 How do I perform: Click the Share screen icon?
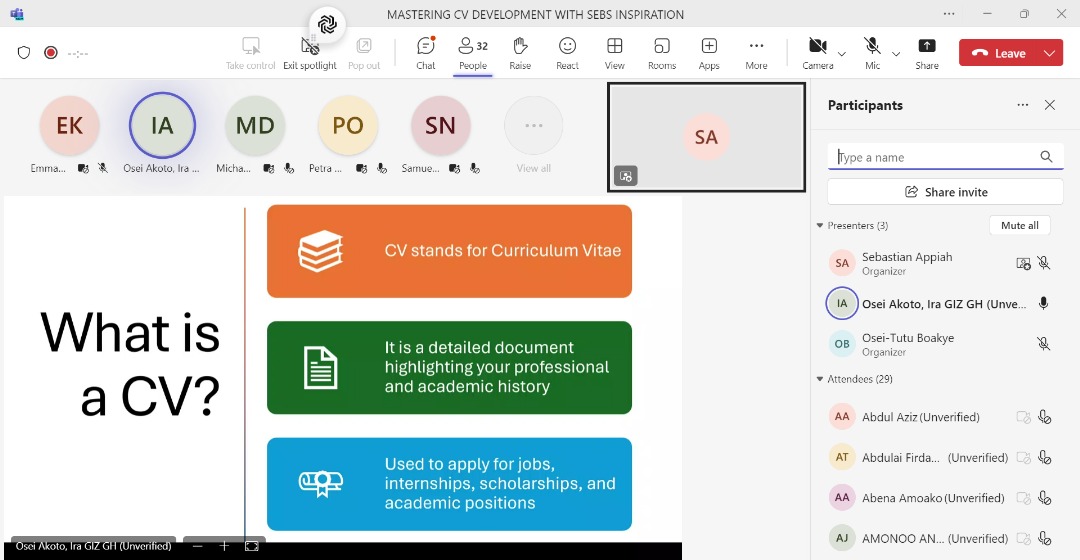coord(926,52)
